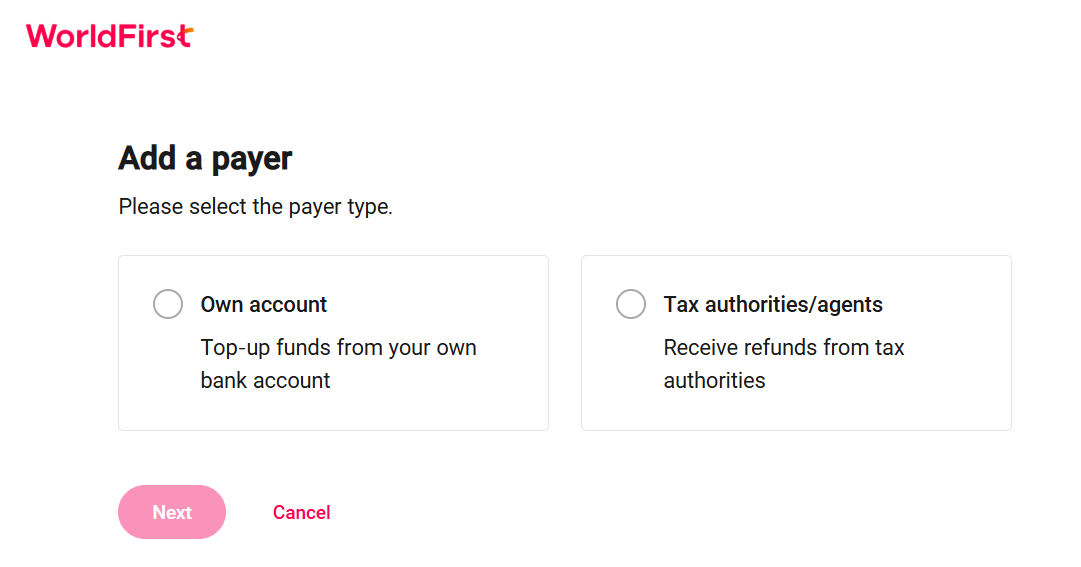
Task: Select the Own account radio button
Action: click(x=168, y=304)
